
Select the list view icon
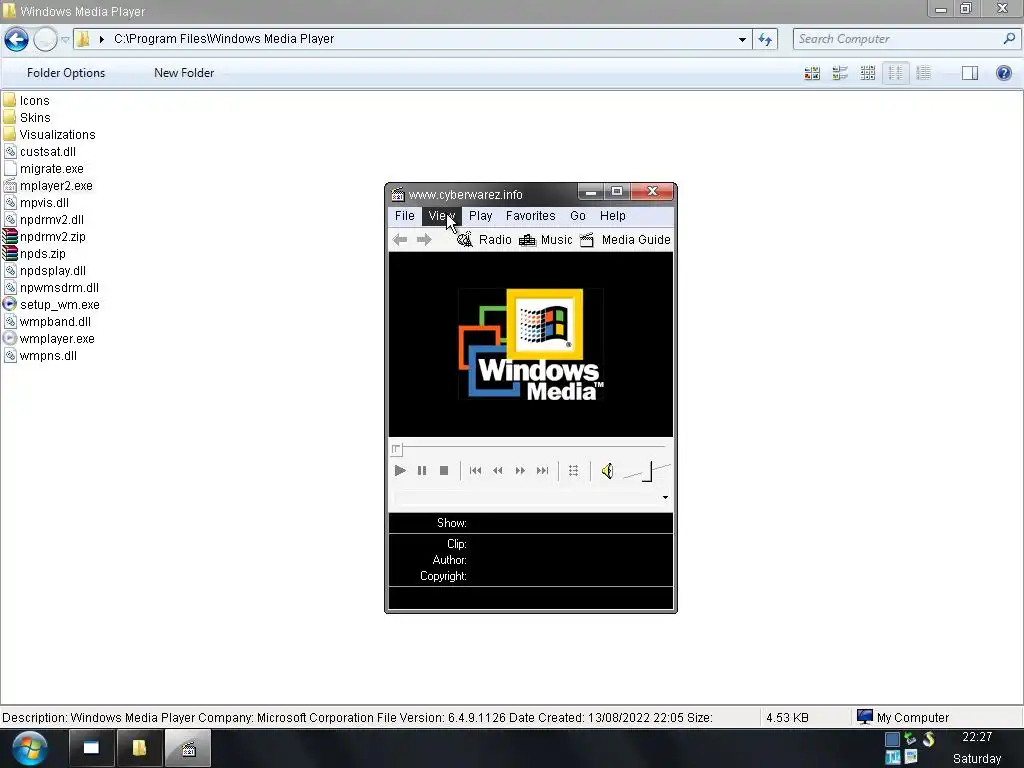click(895, 72)
